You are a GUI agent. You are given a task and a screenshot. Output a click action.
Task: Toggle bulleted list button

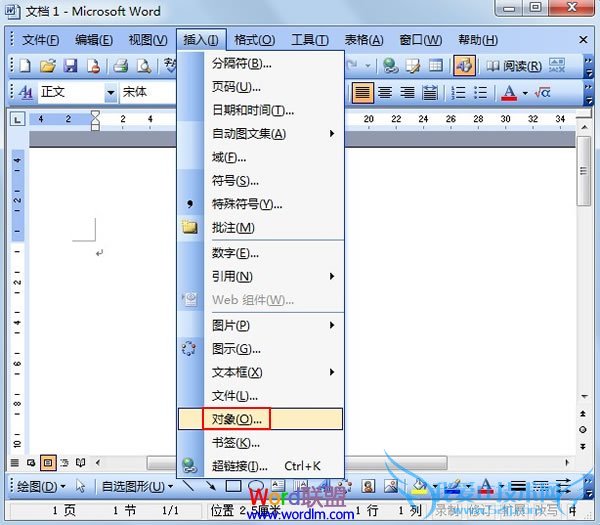pos(481,93)
